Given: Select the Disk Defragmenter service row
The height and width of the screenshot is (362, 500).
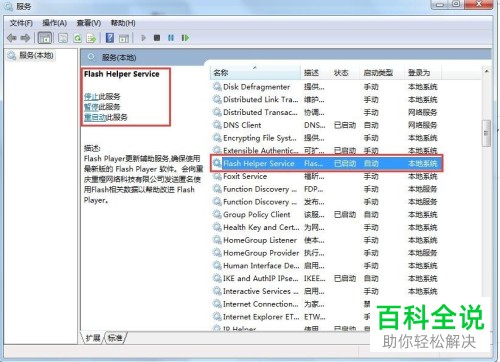Looking at the screenshot, I should (325, 87).
